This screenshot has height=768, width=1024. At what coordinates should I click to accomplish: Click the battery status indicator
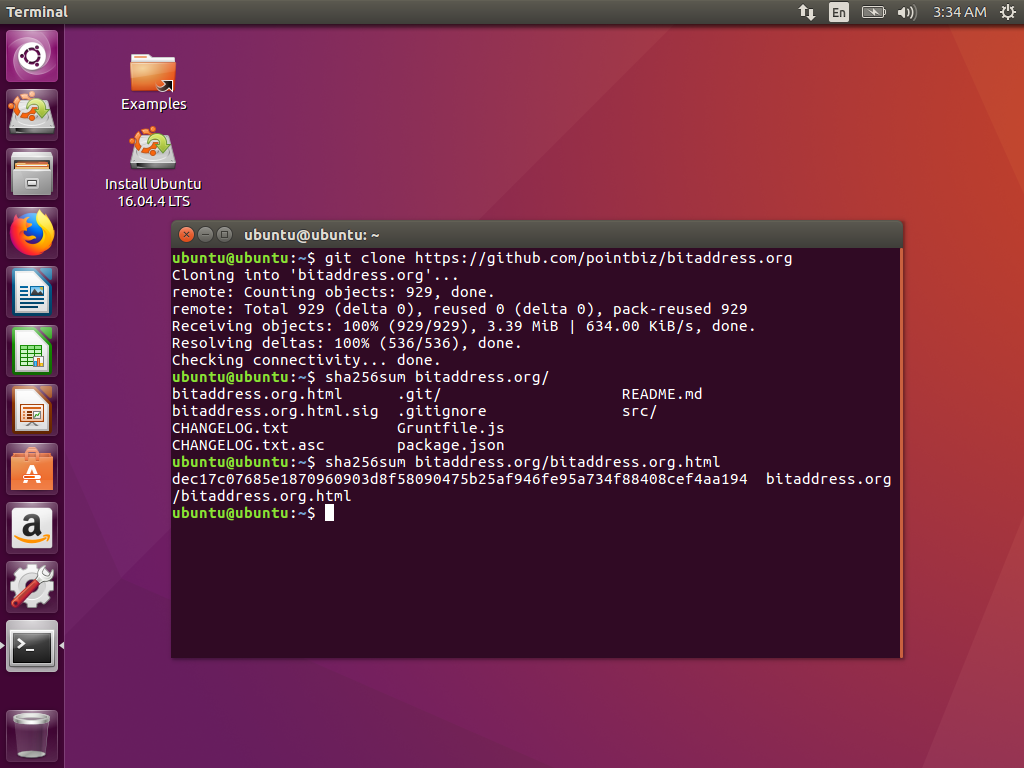[x=875, y=12]
